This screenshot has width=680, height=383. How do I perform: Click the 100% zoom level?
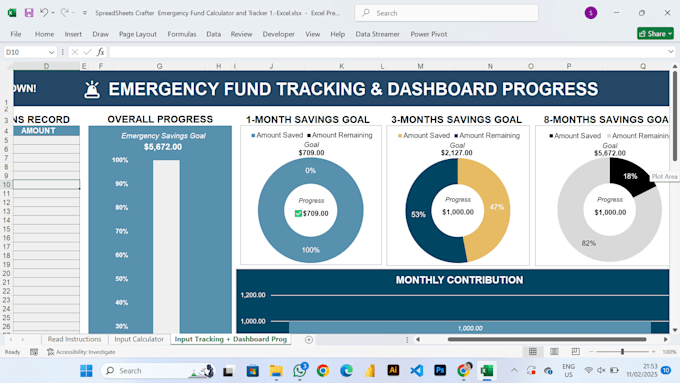click(x=669, y=352)
